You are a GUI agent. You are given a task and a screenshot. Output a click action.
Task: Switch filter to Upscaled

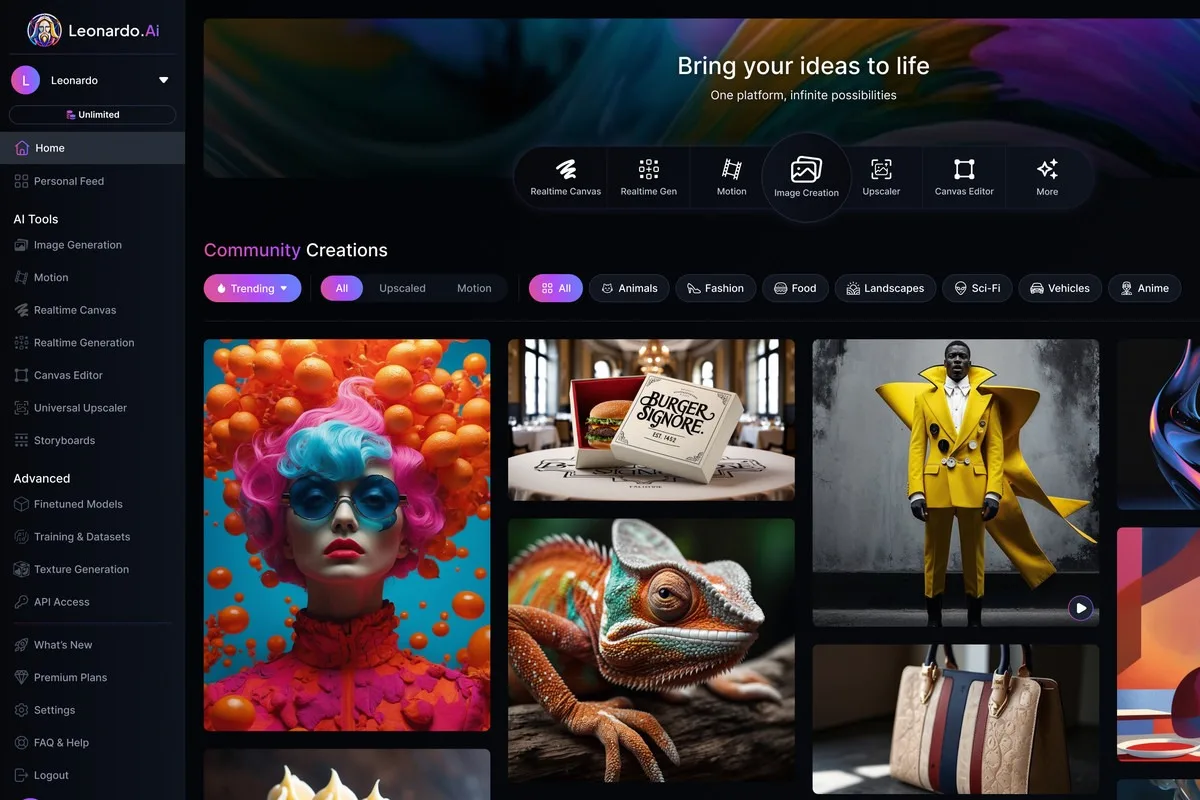402,288
